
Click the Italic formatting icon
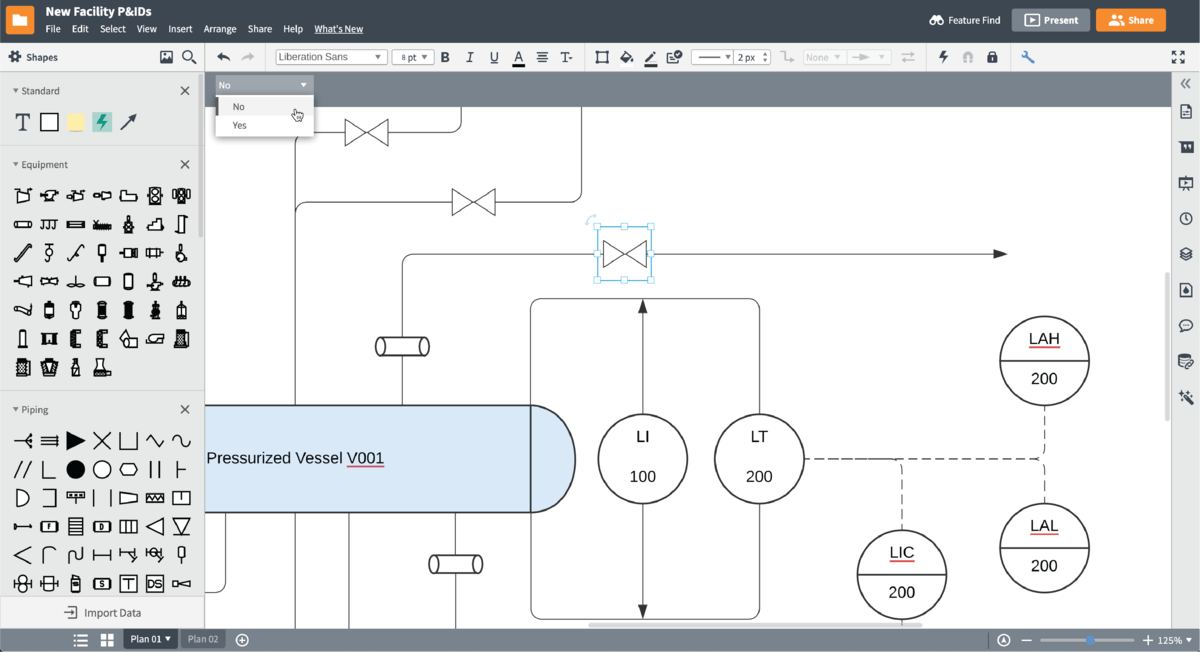click(470, 58)
